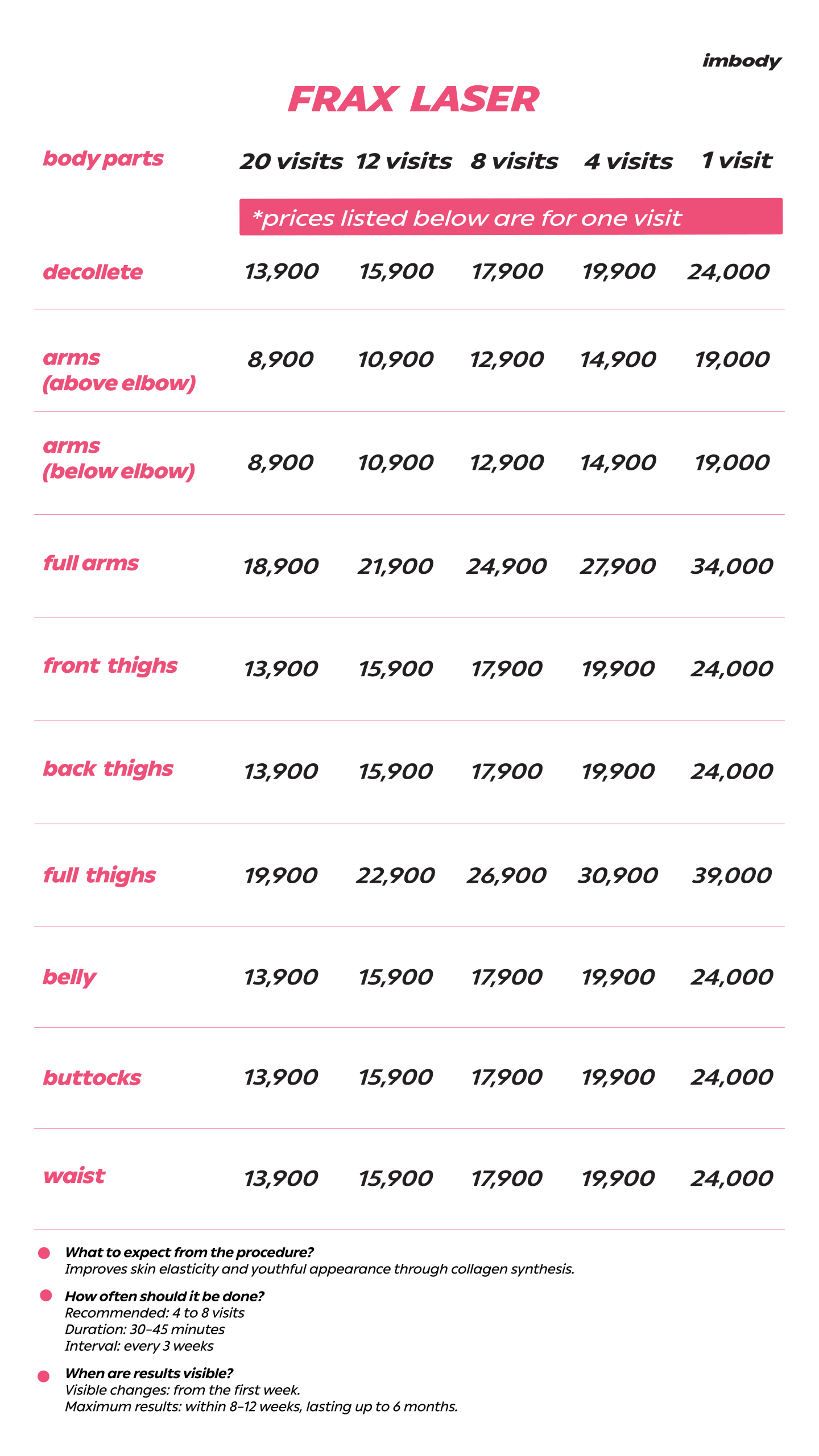The height and width of the screenshot is (1456, 819).
Task: Click the buttocks row label
Action: click(x=92, y=1078)
